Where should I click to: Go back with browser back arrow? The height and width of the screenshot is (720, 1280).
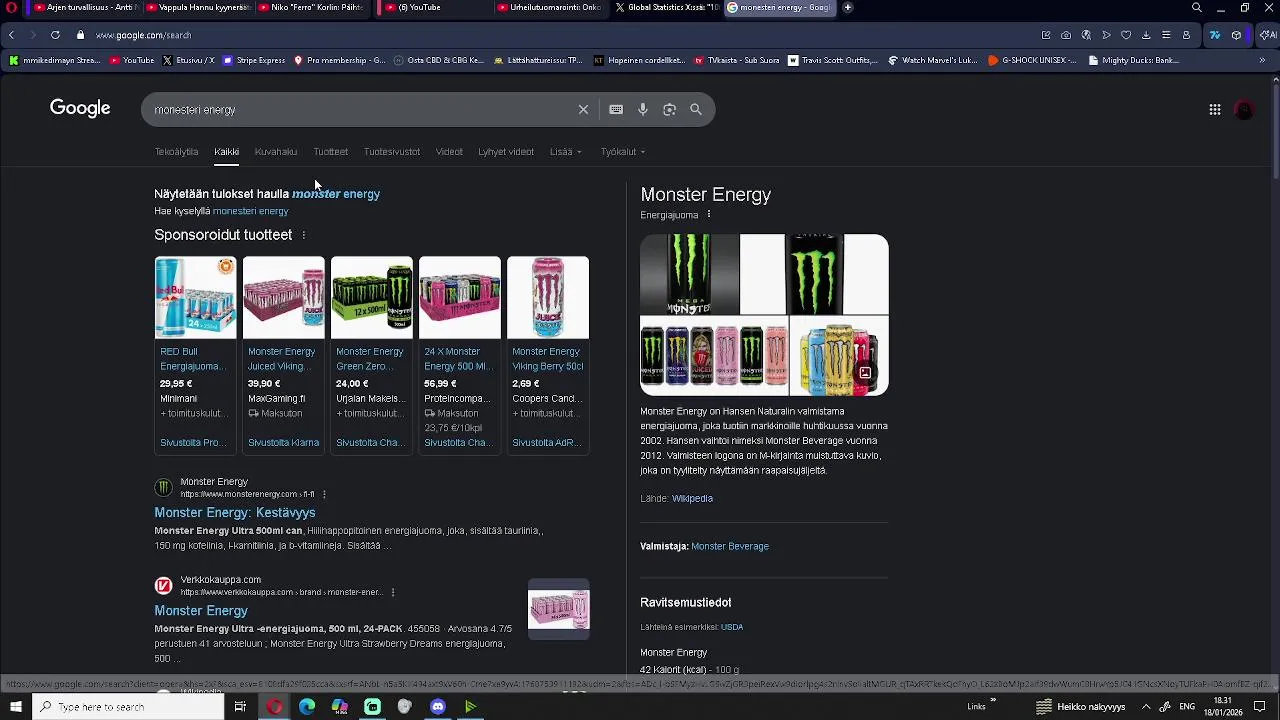(11, 35)
